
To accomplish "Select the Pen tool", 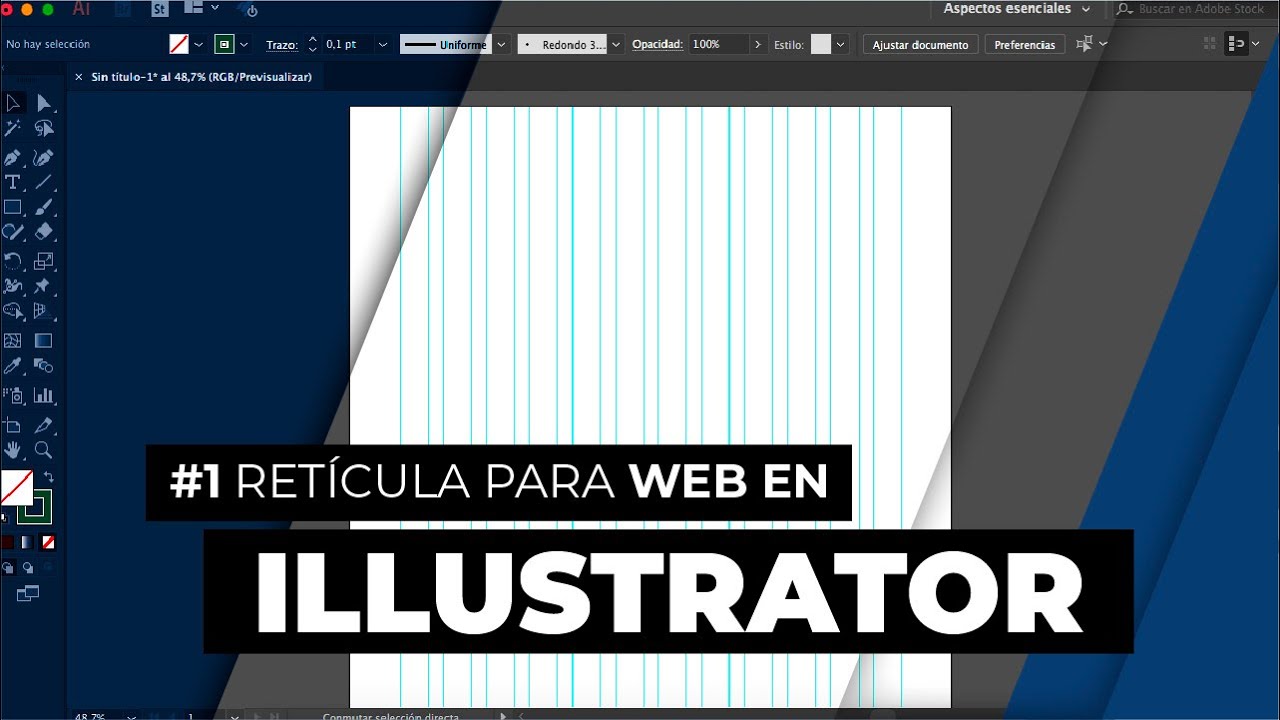I will [13, 157].
